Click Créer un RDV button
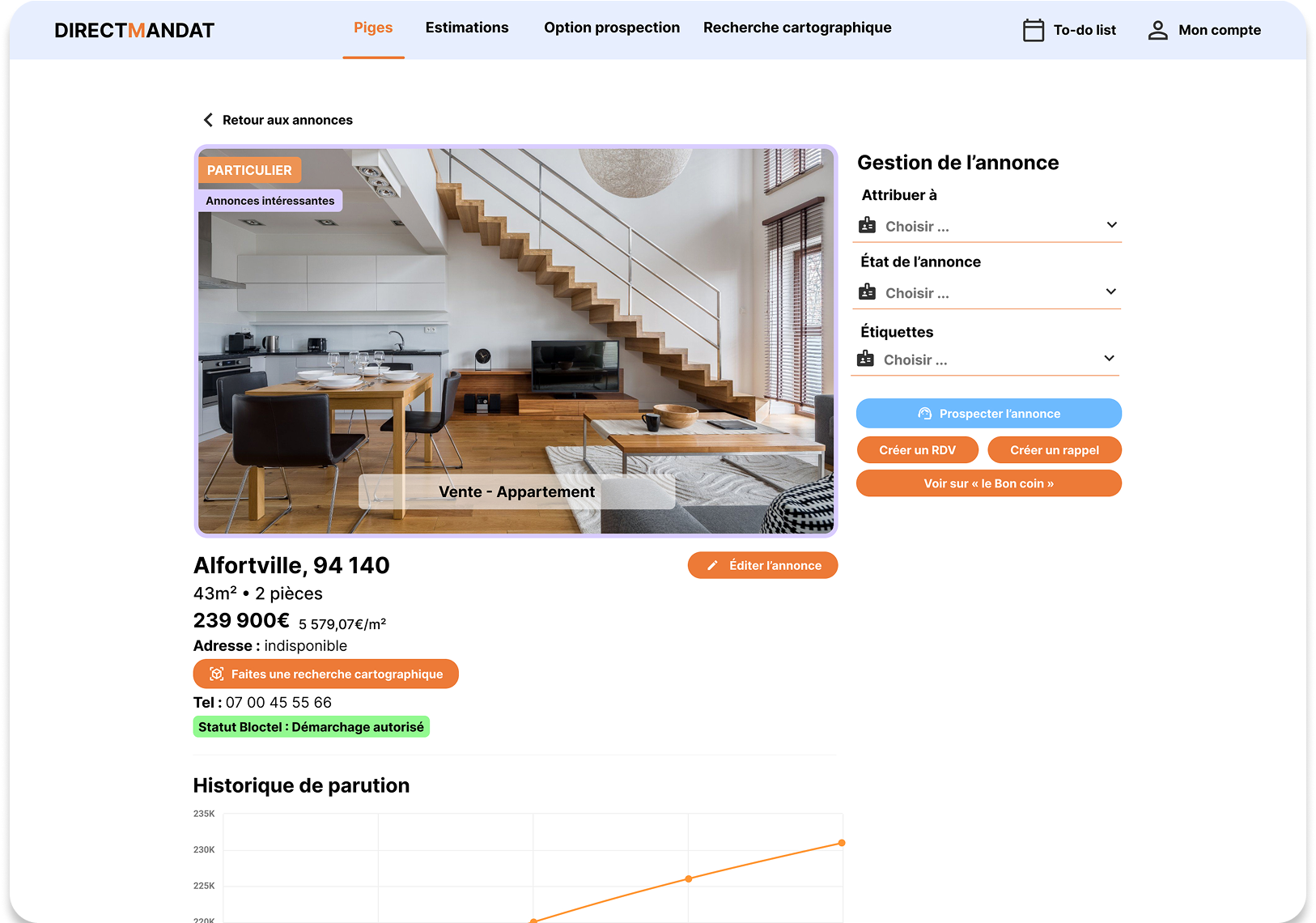The image size is (1316, 923). 918,450
